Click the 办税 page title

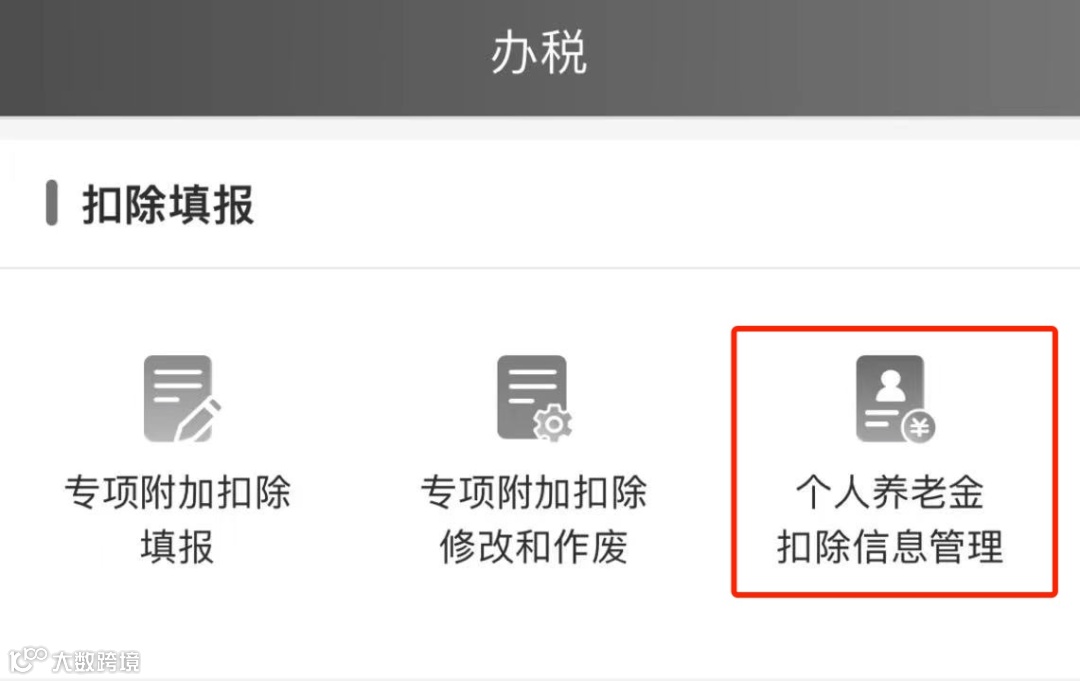tap(539, 53)
